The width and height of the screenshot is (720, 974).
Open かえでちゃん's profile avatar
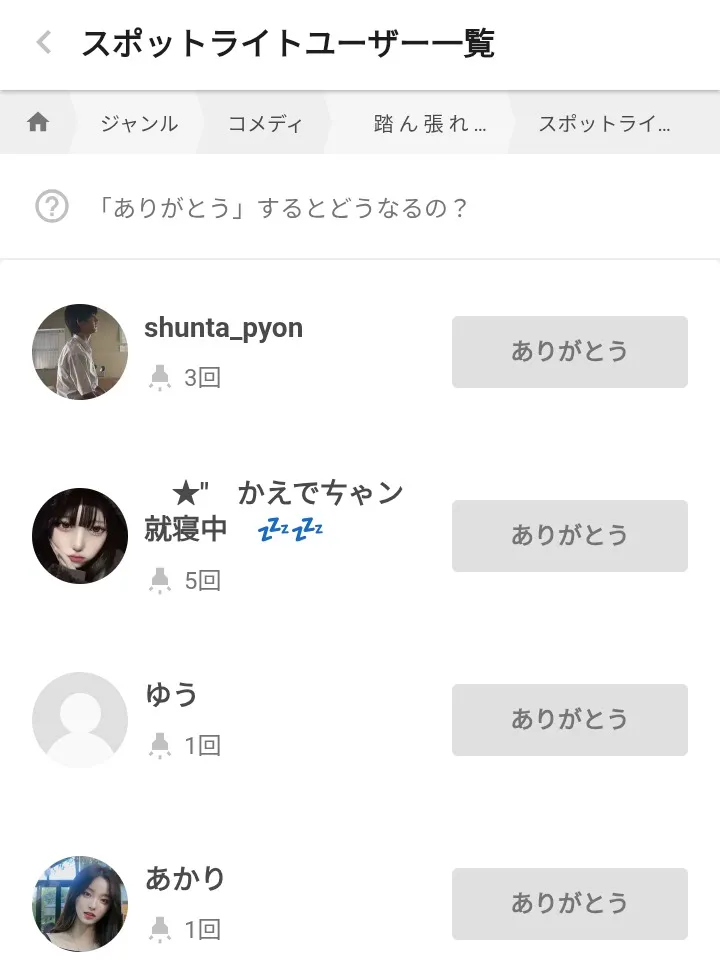point(80,536)
